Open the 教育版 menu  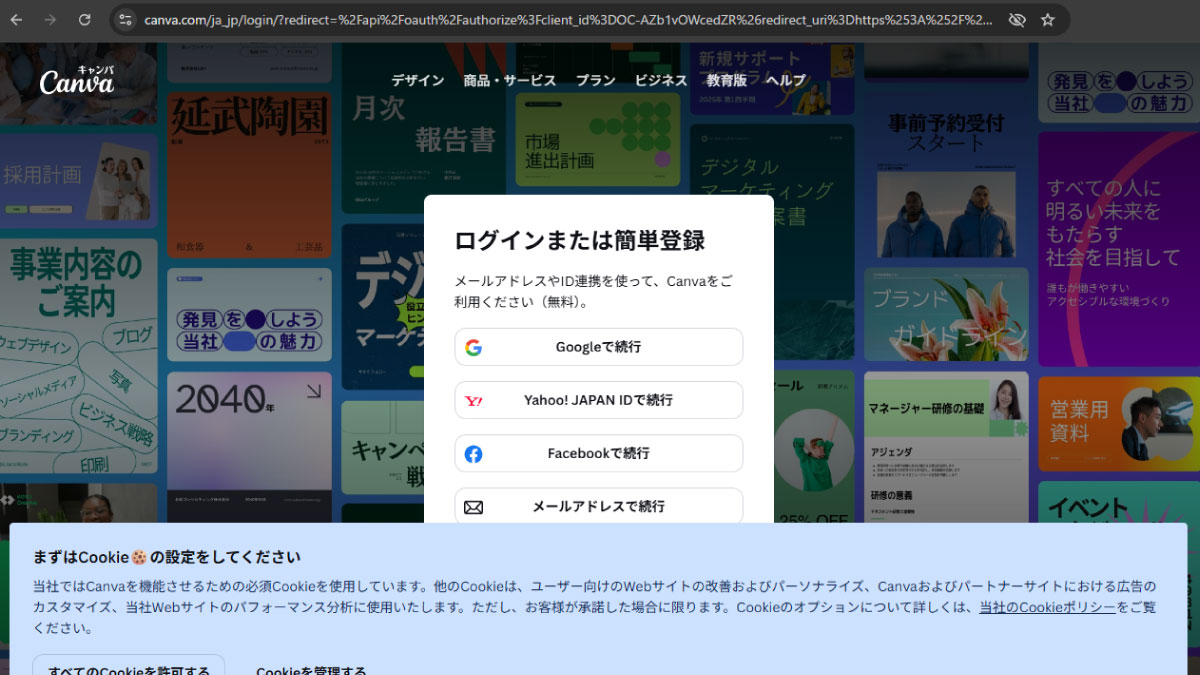727,80
